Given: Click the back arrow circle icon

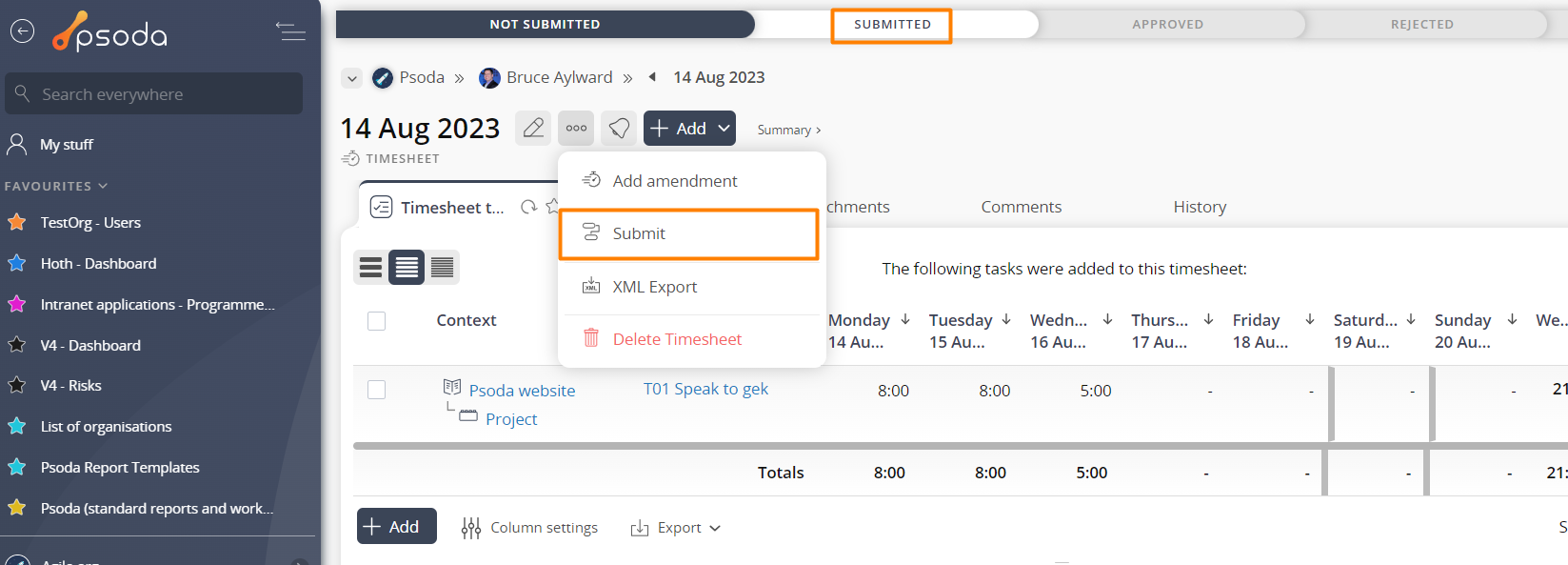Looking at the screenshot, I should (22, 31).
